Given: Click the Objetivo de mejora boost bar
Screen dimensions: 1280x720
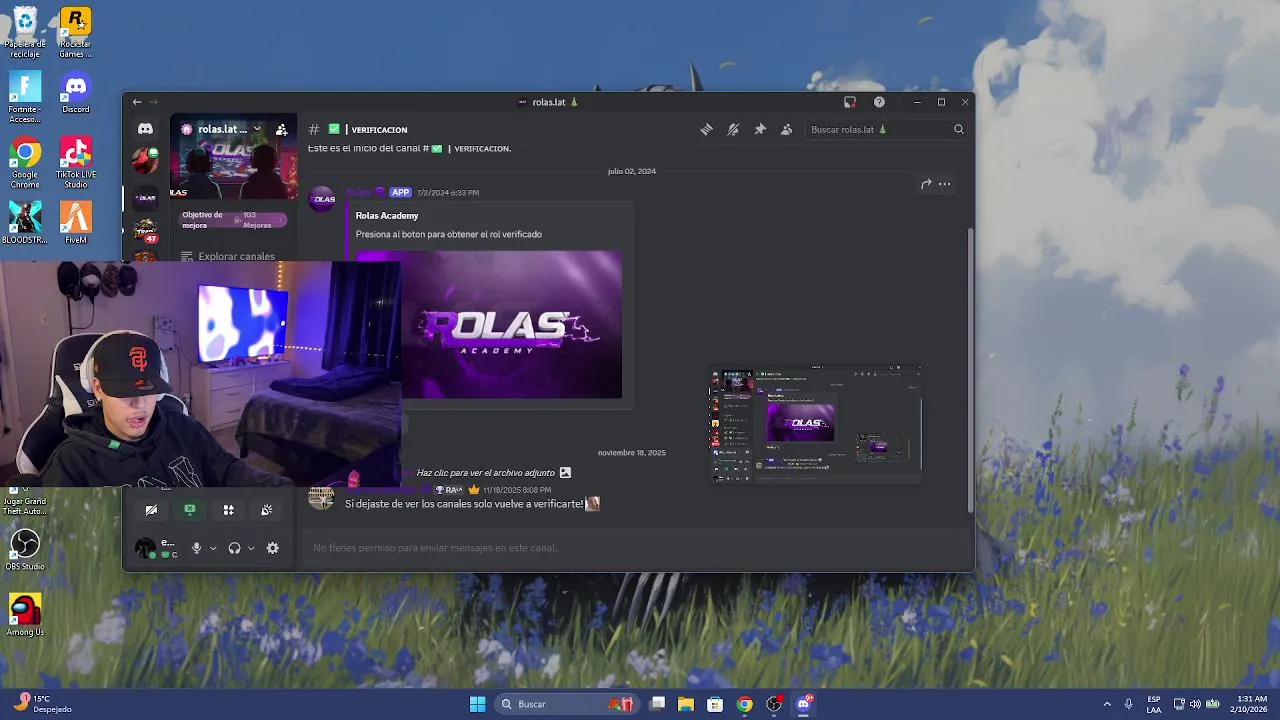Looking at the screenshot, I should [x=232, y=219].
